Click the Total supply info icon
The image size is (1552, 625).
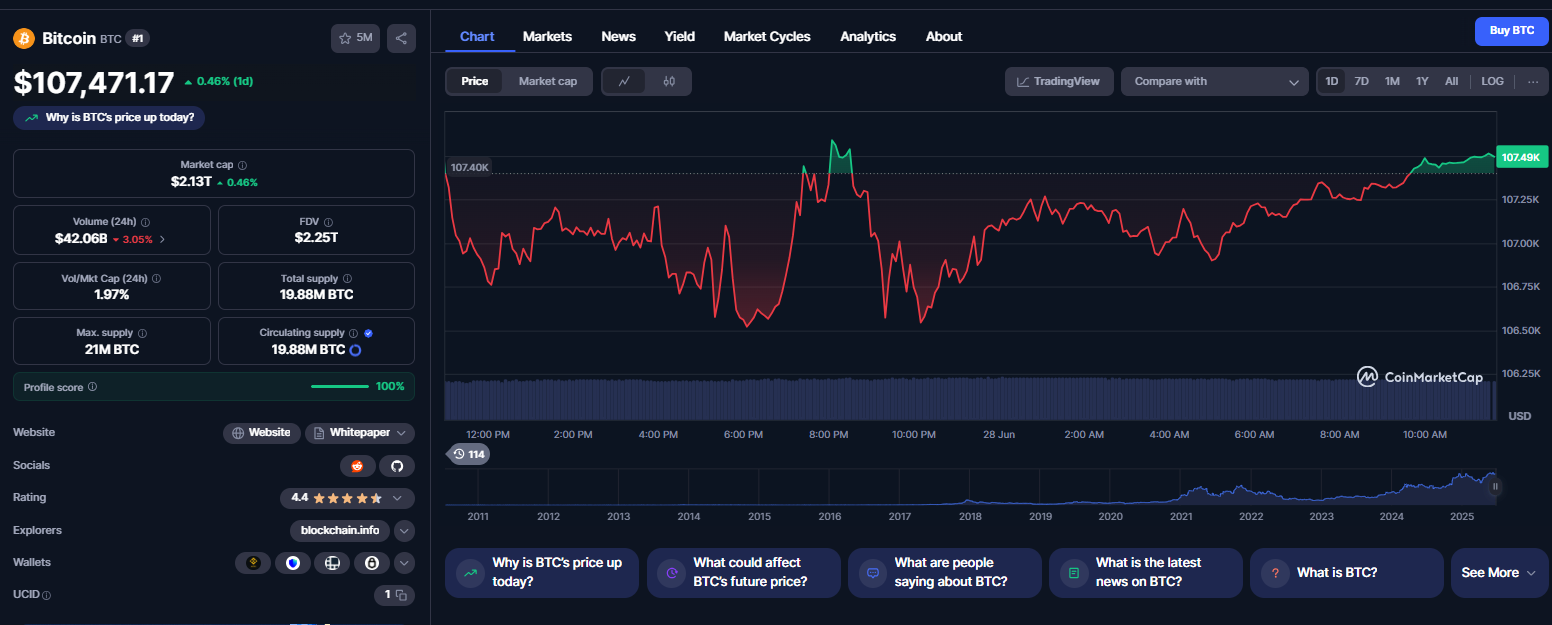tap(347, 279)
